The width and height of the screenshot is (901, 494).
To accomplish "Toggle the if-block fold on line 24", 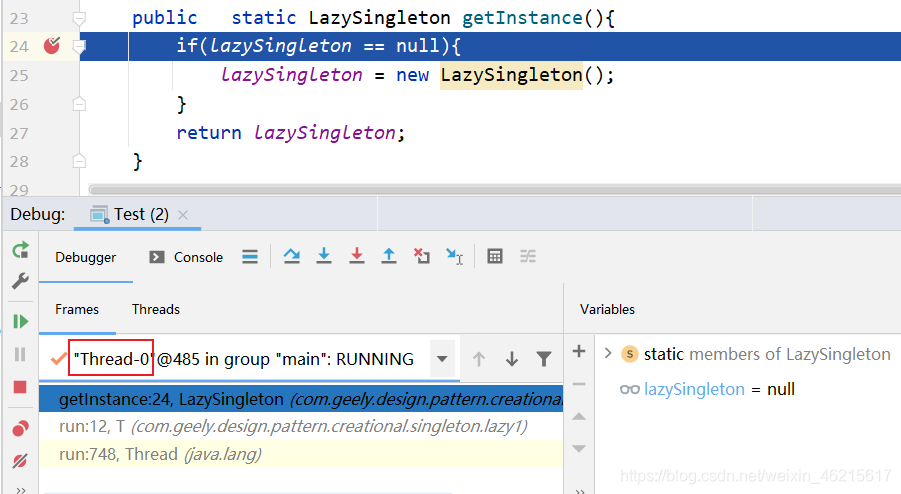I will pyautogui.click(x=80, y=46).
